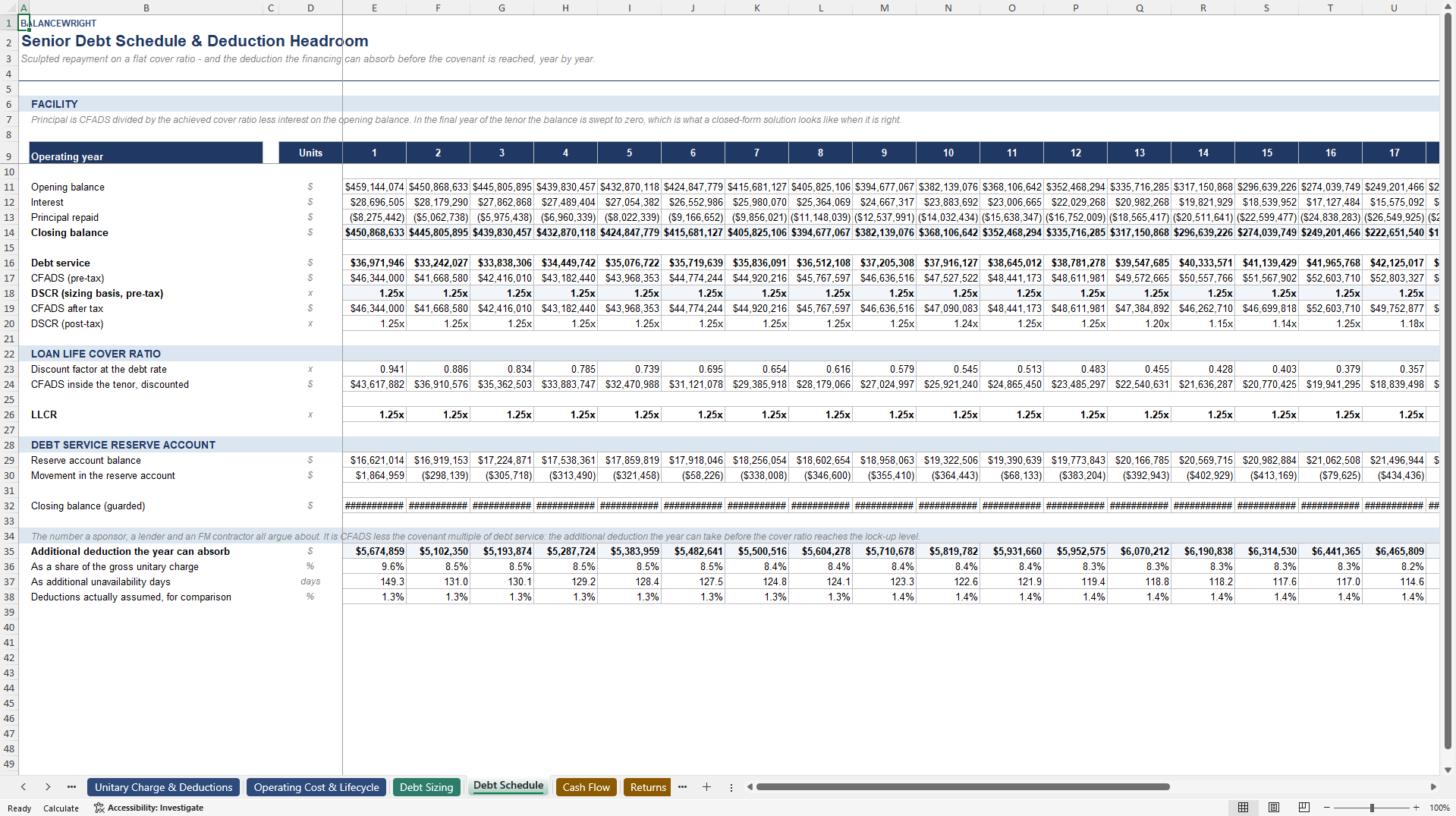Switch to Page Break Preview icon
This screenshot has width=1456, height=816.
(x=1303, y=808)
